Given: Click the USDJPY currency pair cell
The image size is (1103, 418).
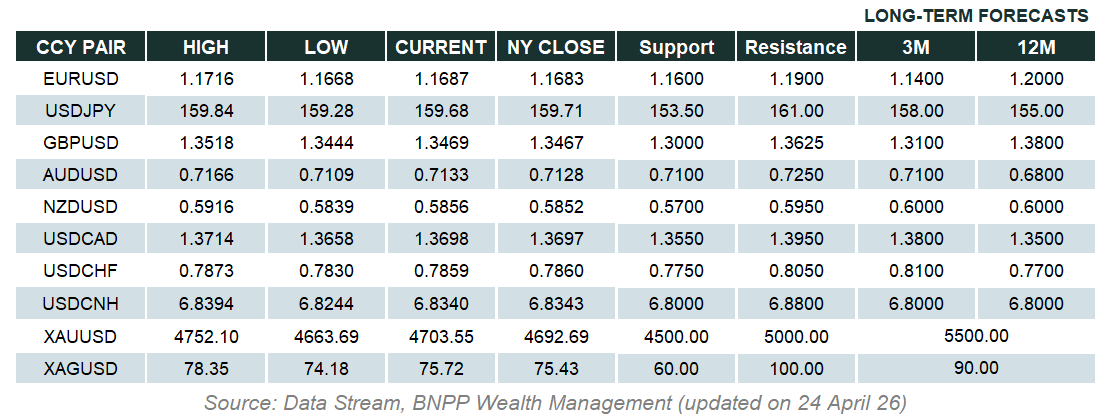Looking at the screenshot, I should coord(81,111).
